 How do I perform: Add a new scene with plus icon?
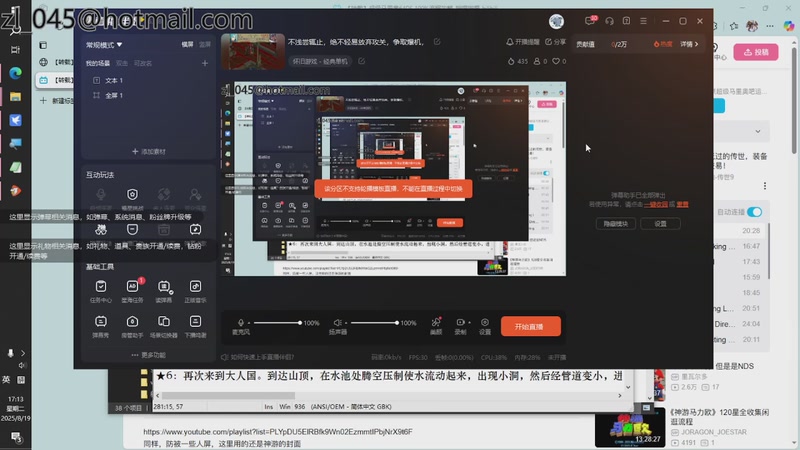pos(205,63)
